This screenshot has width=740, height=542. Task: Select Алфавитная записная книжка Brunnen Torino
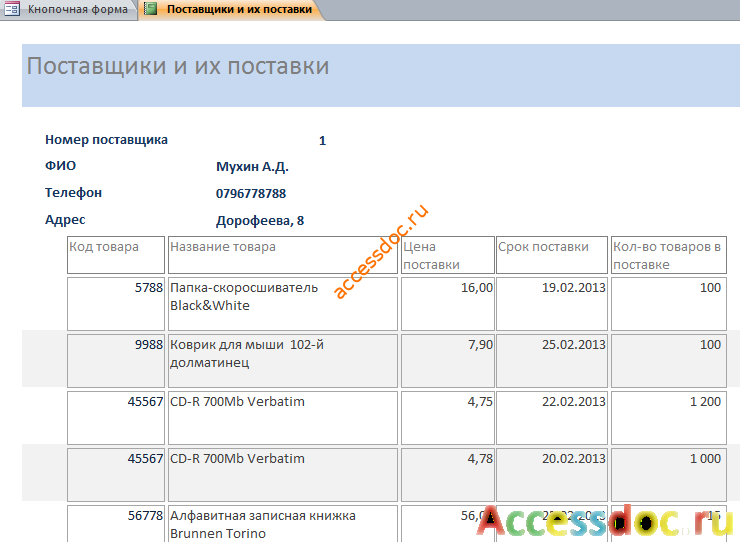click(x=283, y=524)
